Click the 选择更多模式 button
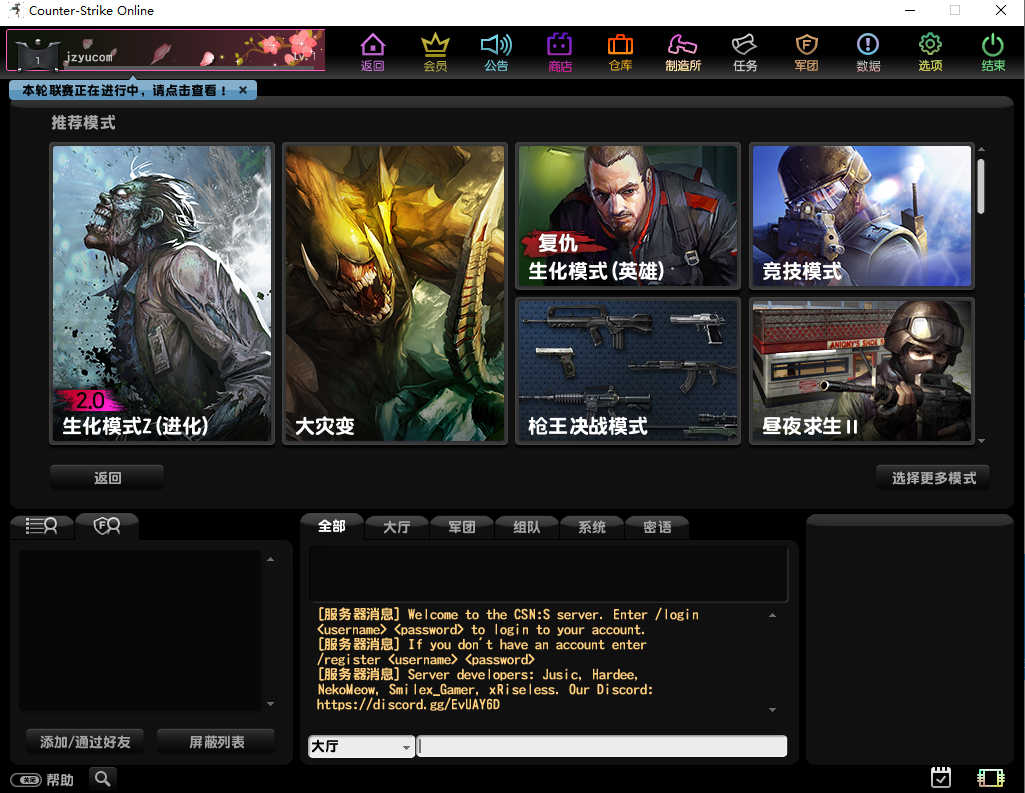 point(933,478)
